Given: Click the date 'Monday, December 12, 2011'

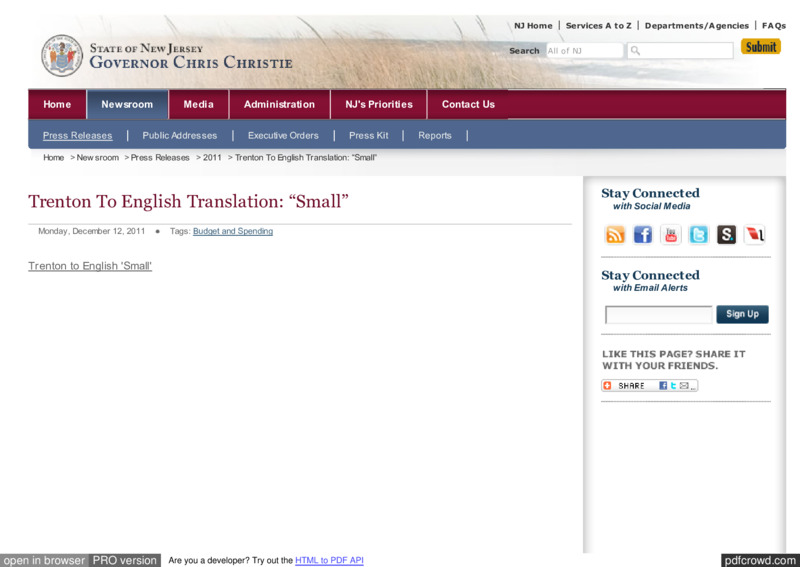Looking at the screenshot, I should coord(91,231).
